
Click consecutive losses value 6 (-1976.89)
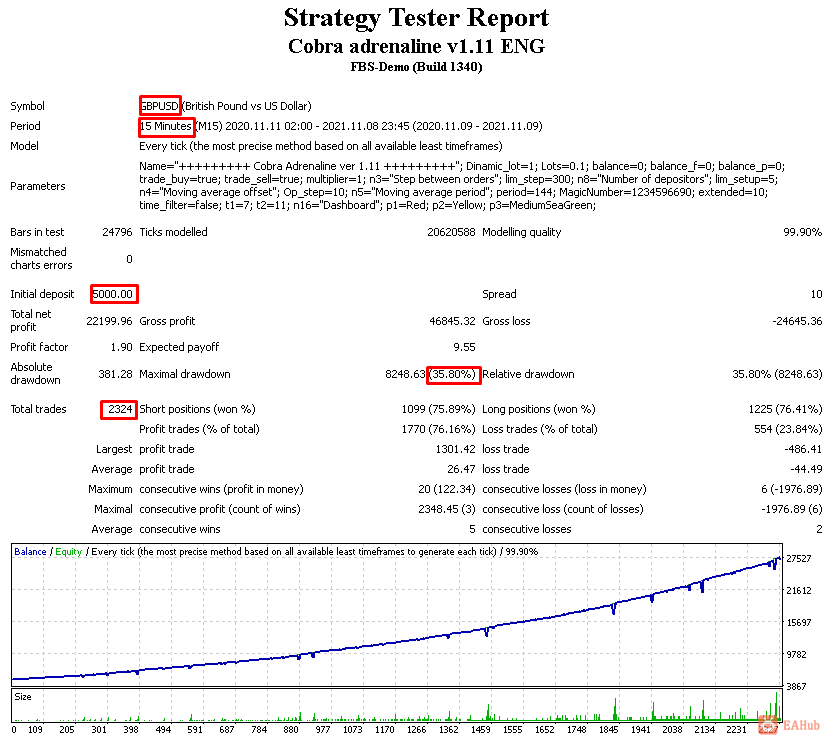coord(791,489)
